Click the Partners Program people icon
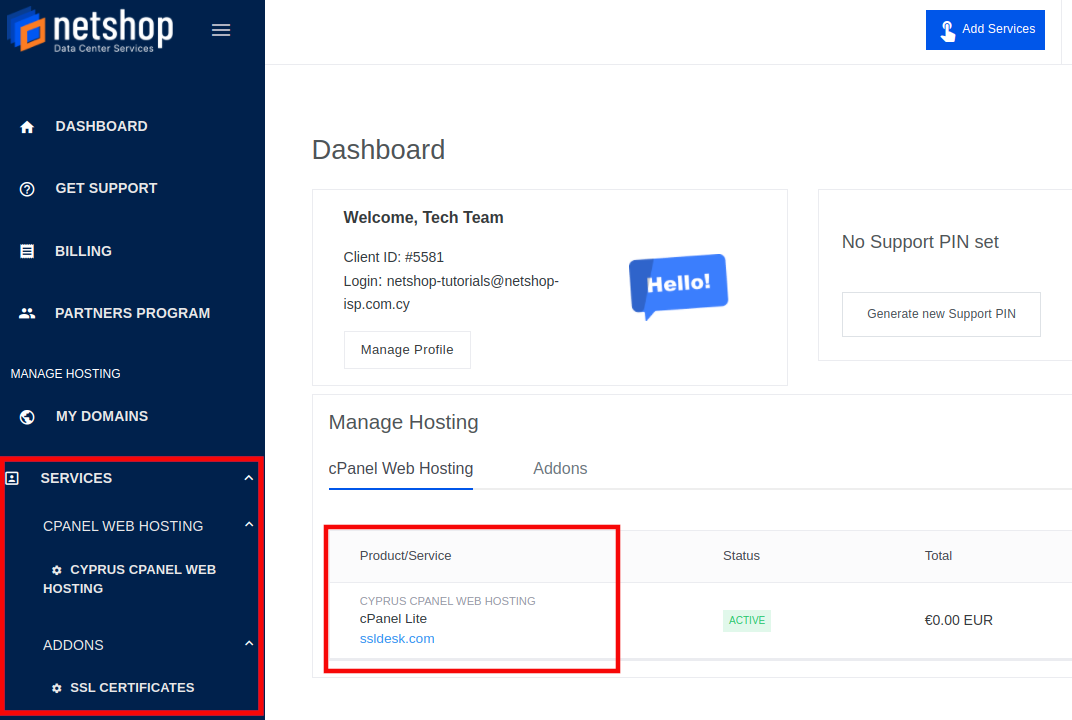 [27, 313]
